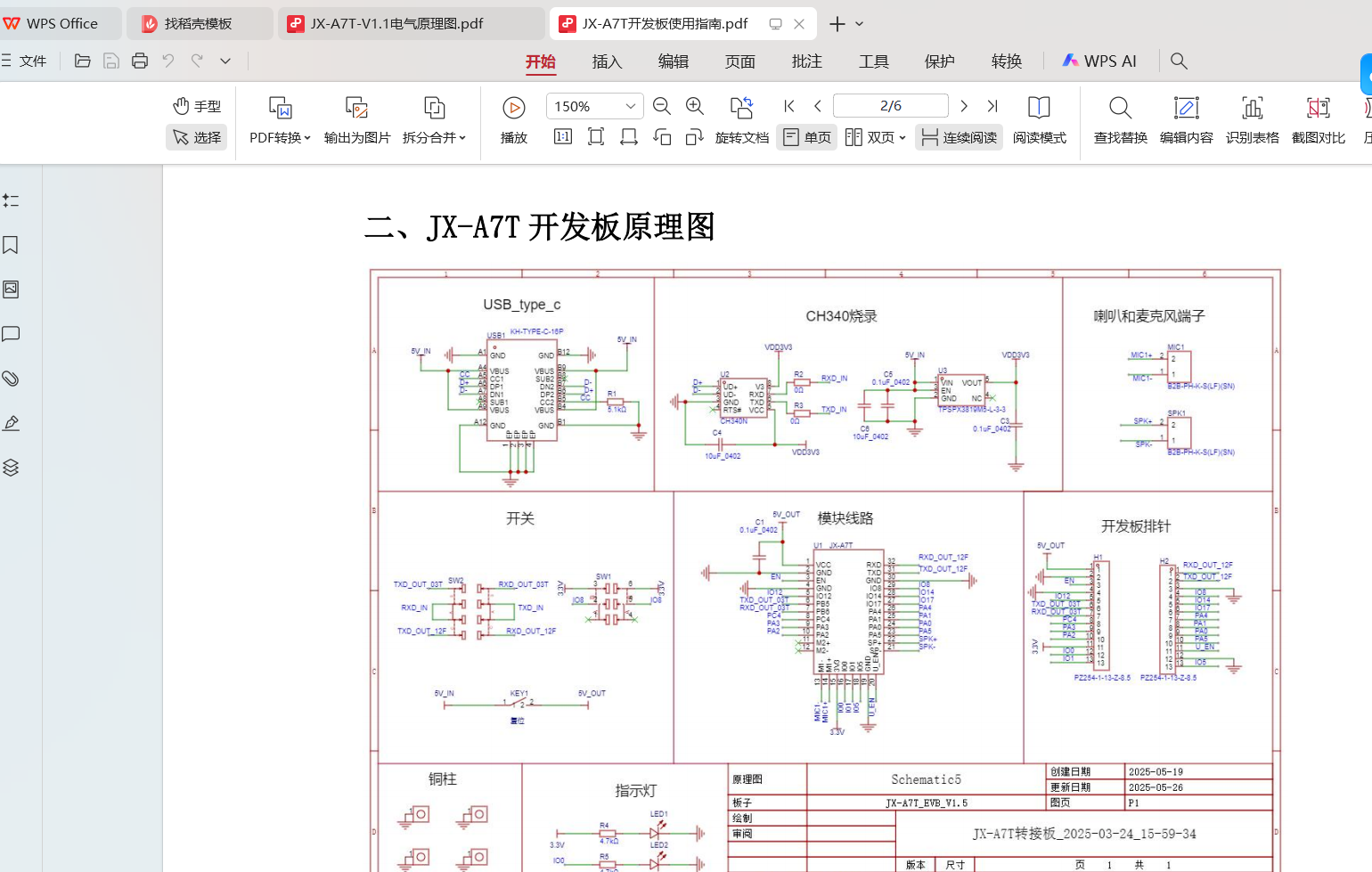Activate 编辑内容 content editing
The image size is (1372, 872).
click(1186, 120)
